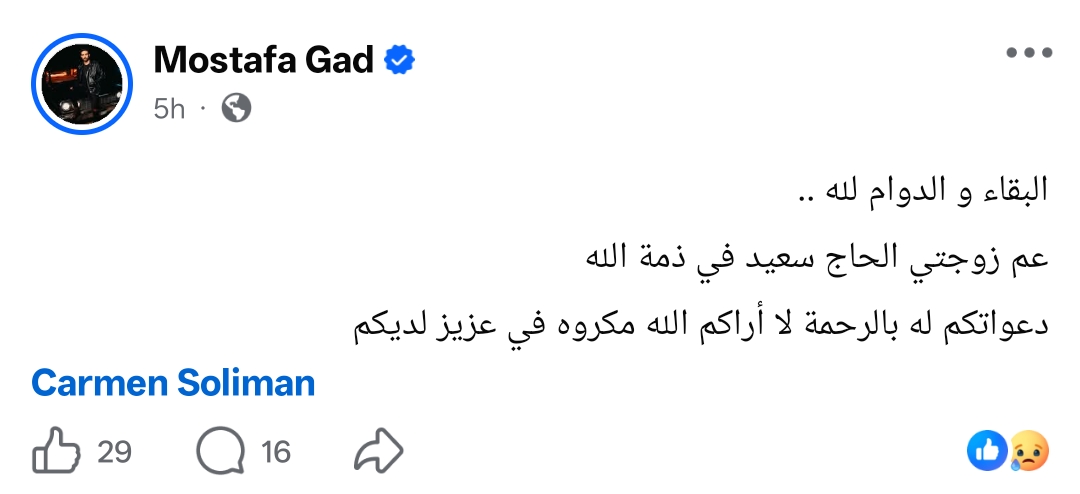1080x494 pixels.
Task: Open the Mostafa Gad profile name link
Action: (264, 61)
